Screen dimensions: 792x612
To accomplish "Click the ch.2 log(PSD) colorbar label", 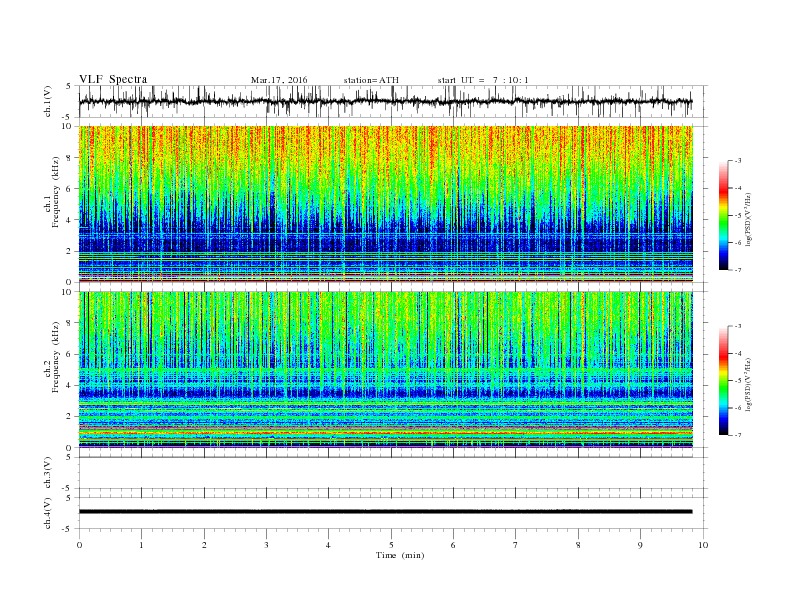I will pos(748,384).
